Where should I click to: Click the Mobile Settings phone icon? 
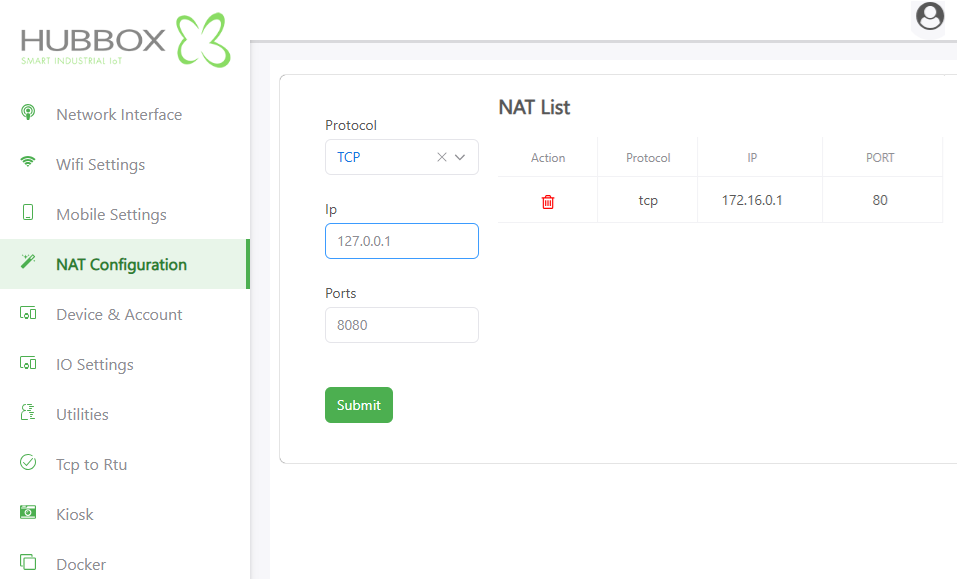pos(28,213)
